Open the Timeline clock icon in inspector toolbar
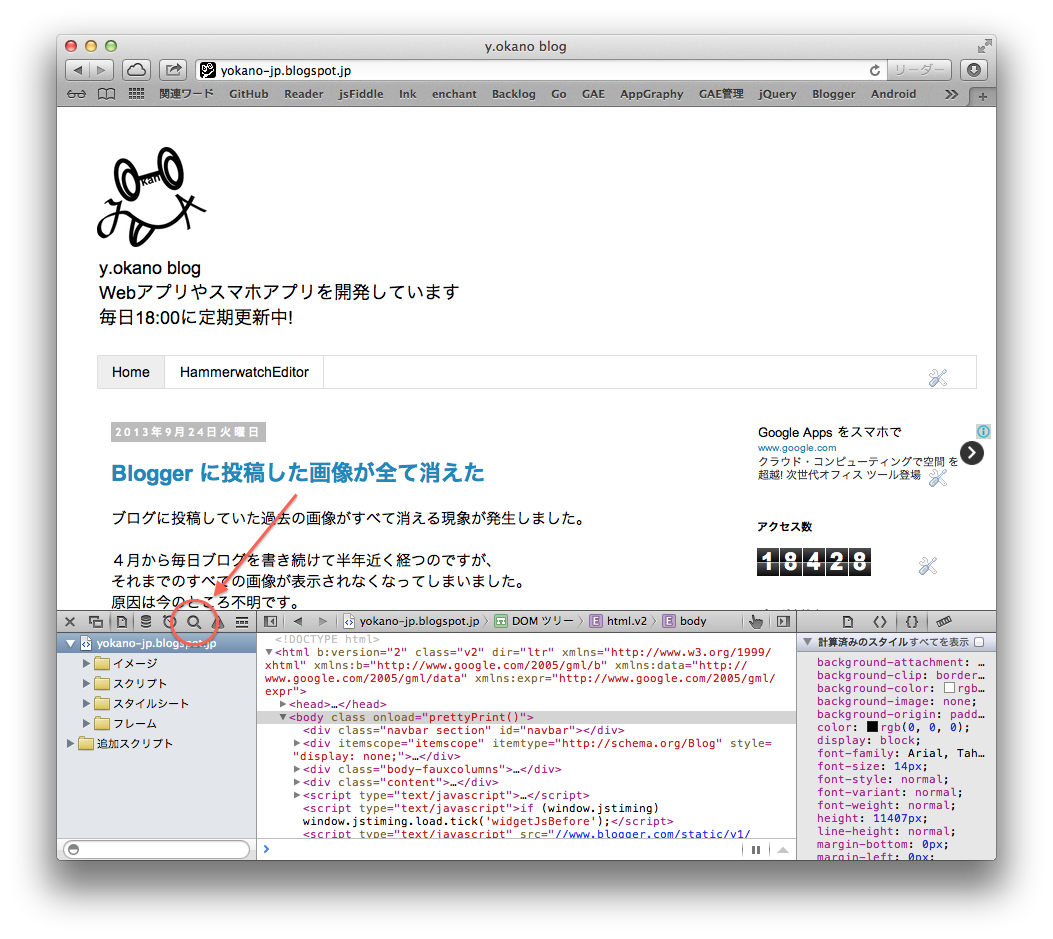The image size is (1053, 939). coord(168,621)
